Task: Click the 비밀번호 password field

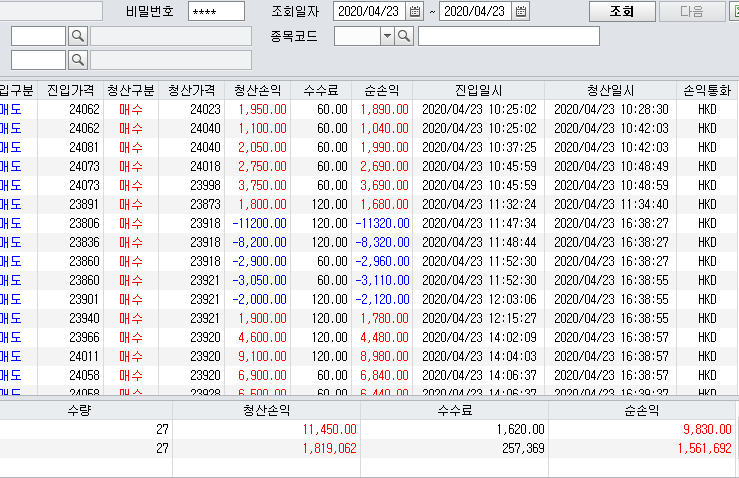Action: click(216, 12)
